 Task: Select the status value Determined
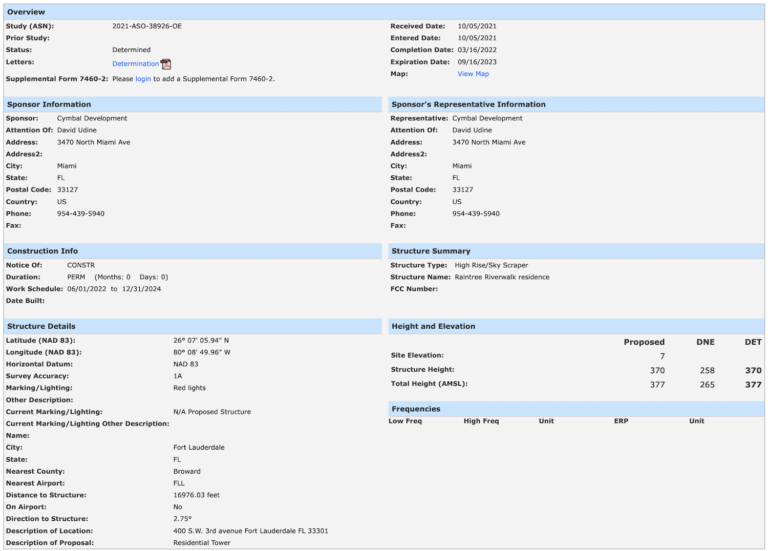coord(131,49)
